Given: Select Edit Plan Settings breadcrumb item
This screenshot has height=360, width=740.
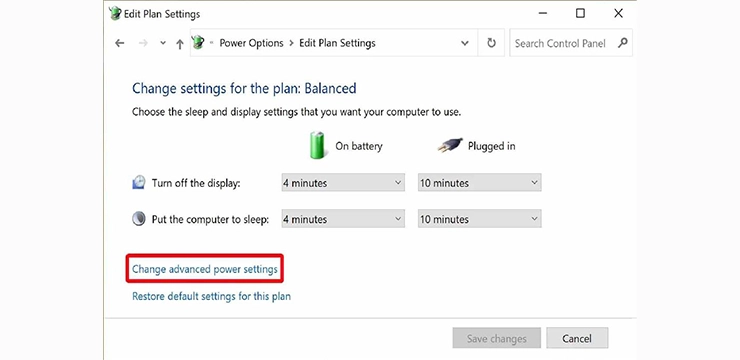Looking at the screenshot, I should coord(337,43).
